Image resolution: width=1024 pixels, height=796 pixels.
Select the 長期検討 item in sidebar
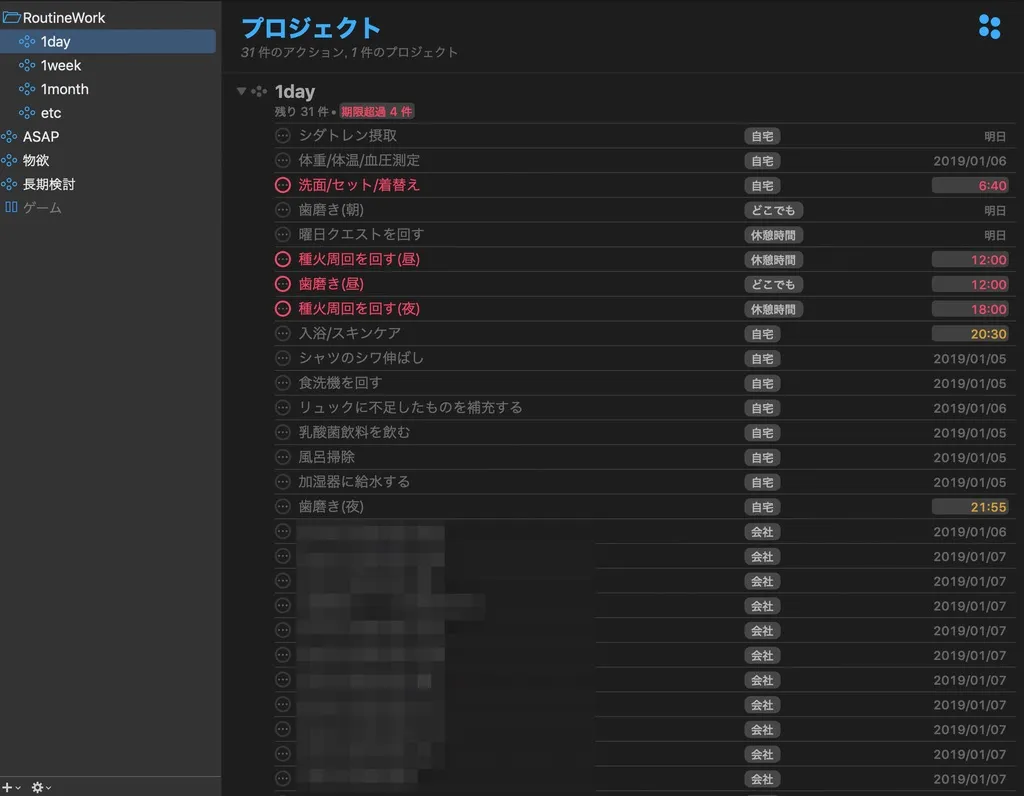pos(49,184)
